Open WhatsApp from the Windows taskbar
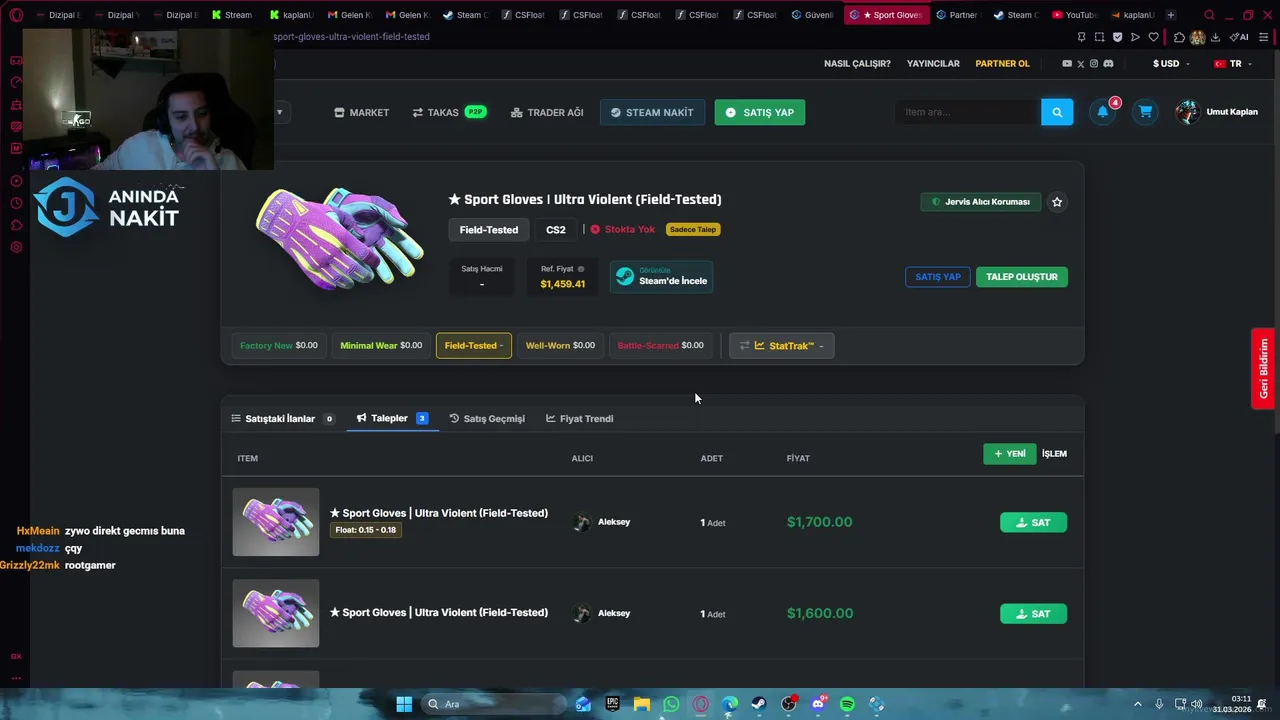Screen dimensions: 1280x720 pyautogui.click(x=671, y=704)
